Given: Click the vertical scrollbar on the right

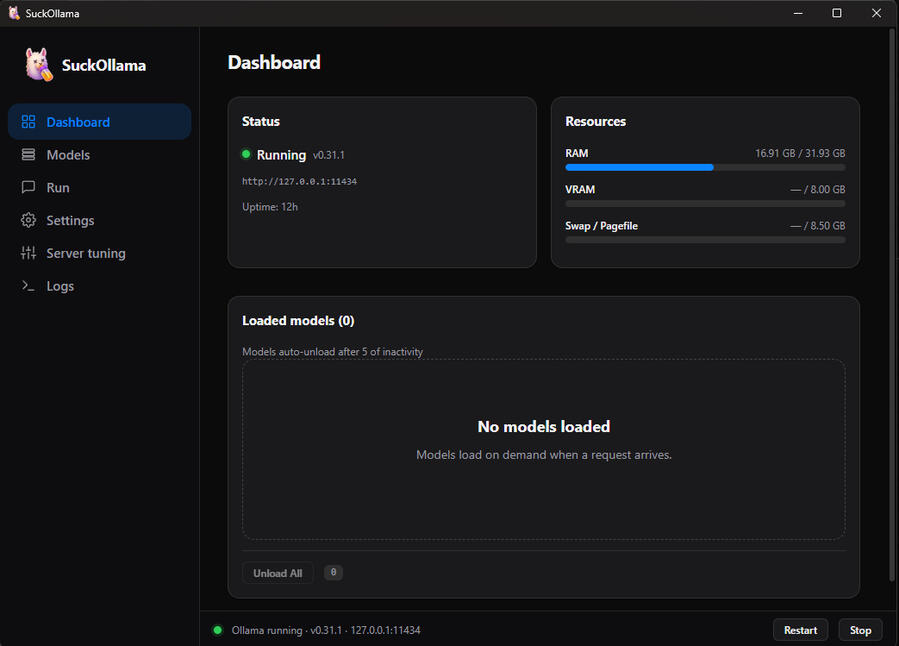Looking at the screenshot, I should [x=892, y=304].
